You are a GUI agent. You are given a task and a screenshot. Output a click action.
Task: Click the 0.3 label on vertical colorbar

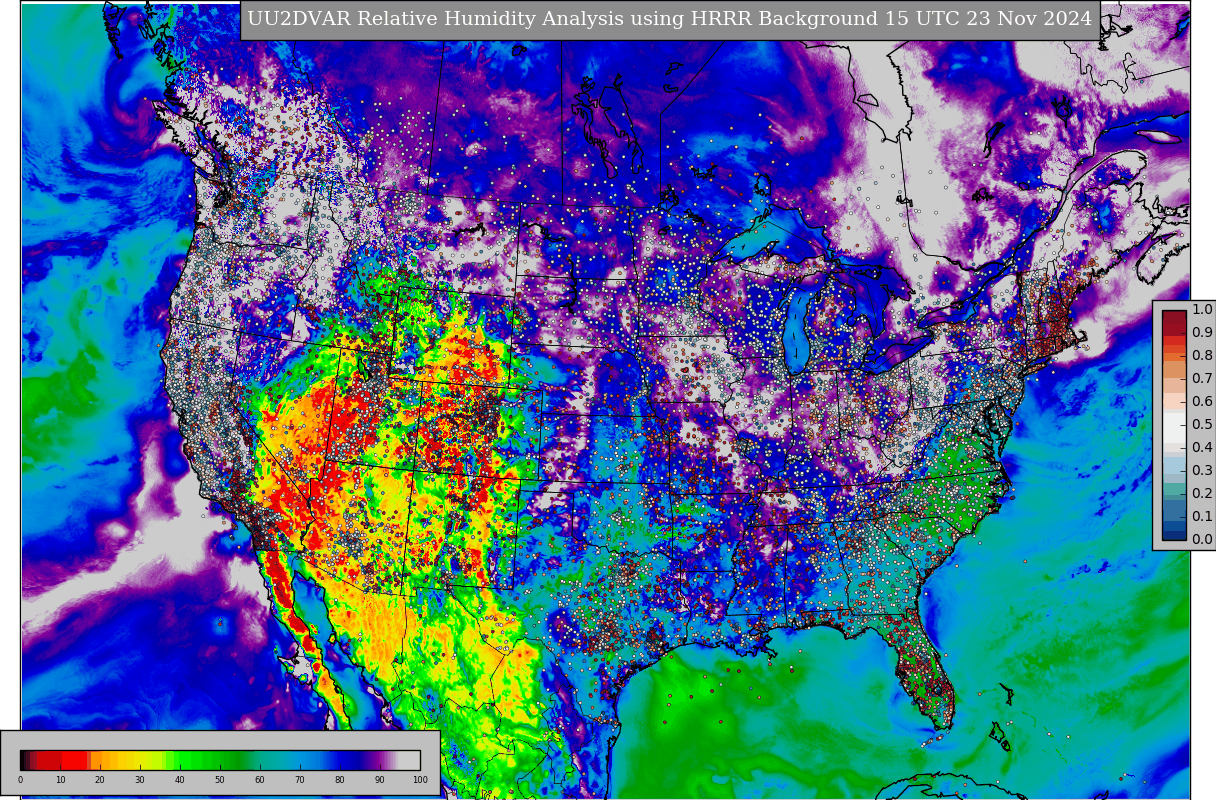(x=1201, y=471)
